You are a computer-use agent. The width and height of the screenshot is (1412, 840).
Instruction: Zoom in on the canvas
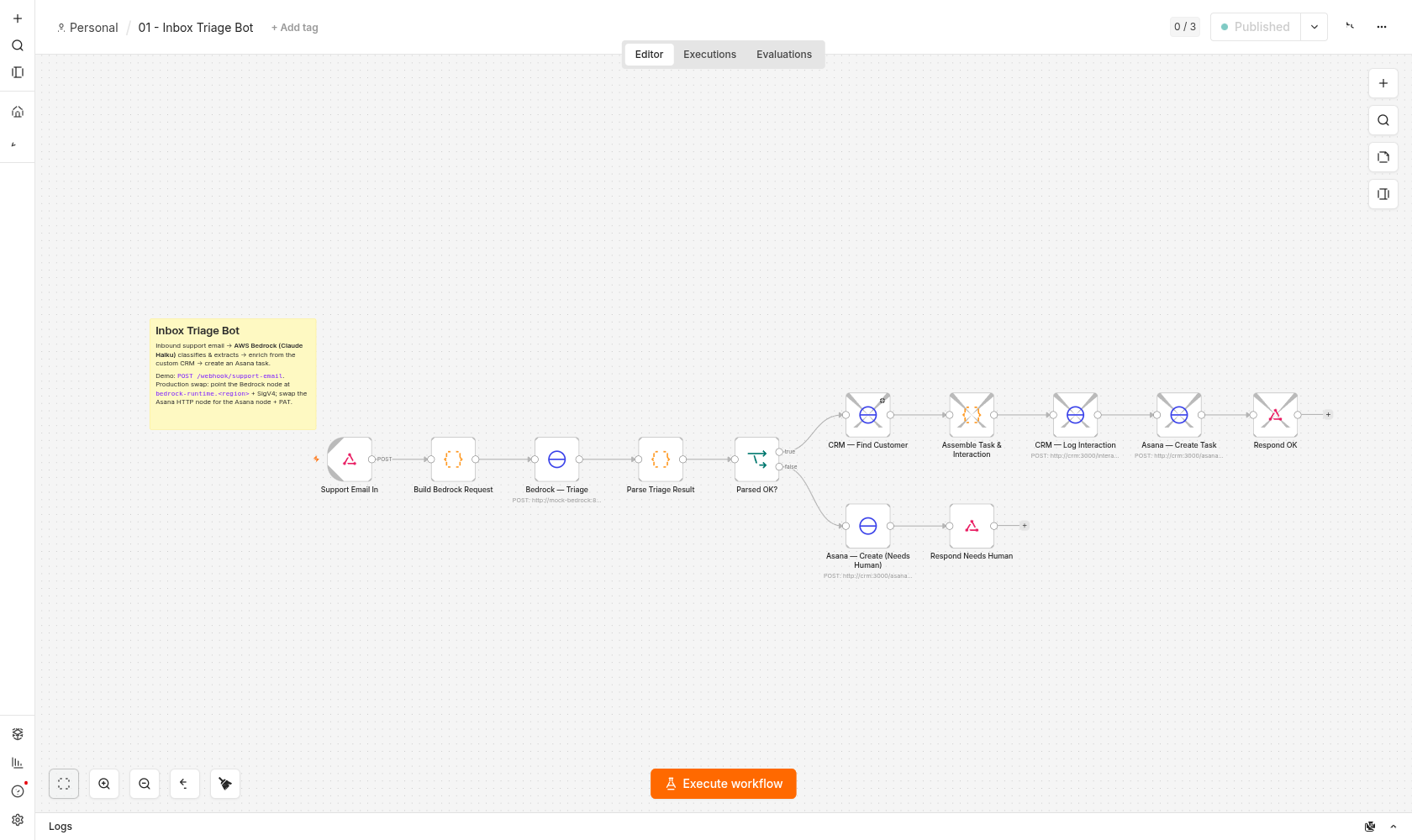[x=104, y=784]
